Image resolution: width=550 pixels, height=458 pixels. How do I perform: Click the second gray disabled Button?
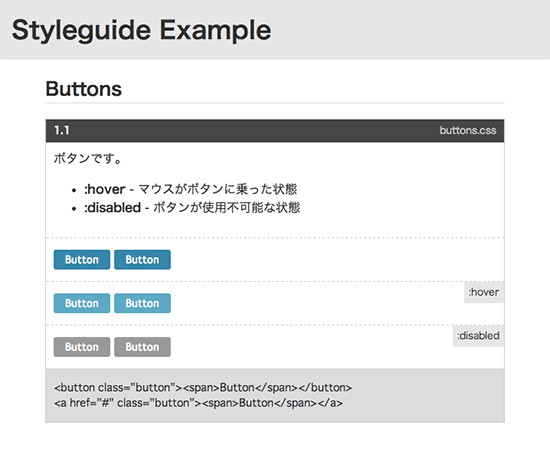pos(142,347)
